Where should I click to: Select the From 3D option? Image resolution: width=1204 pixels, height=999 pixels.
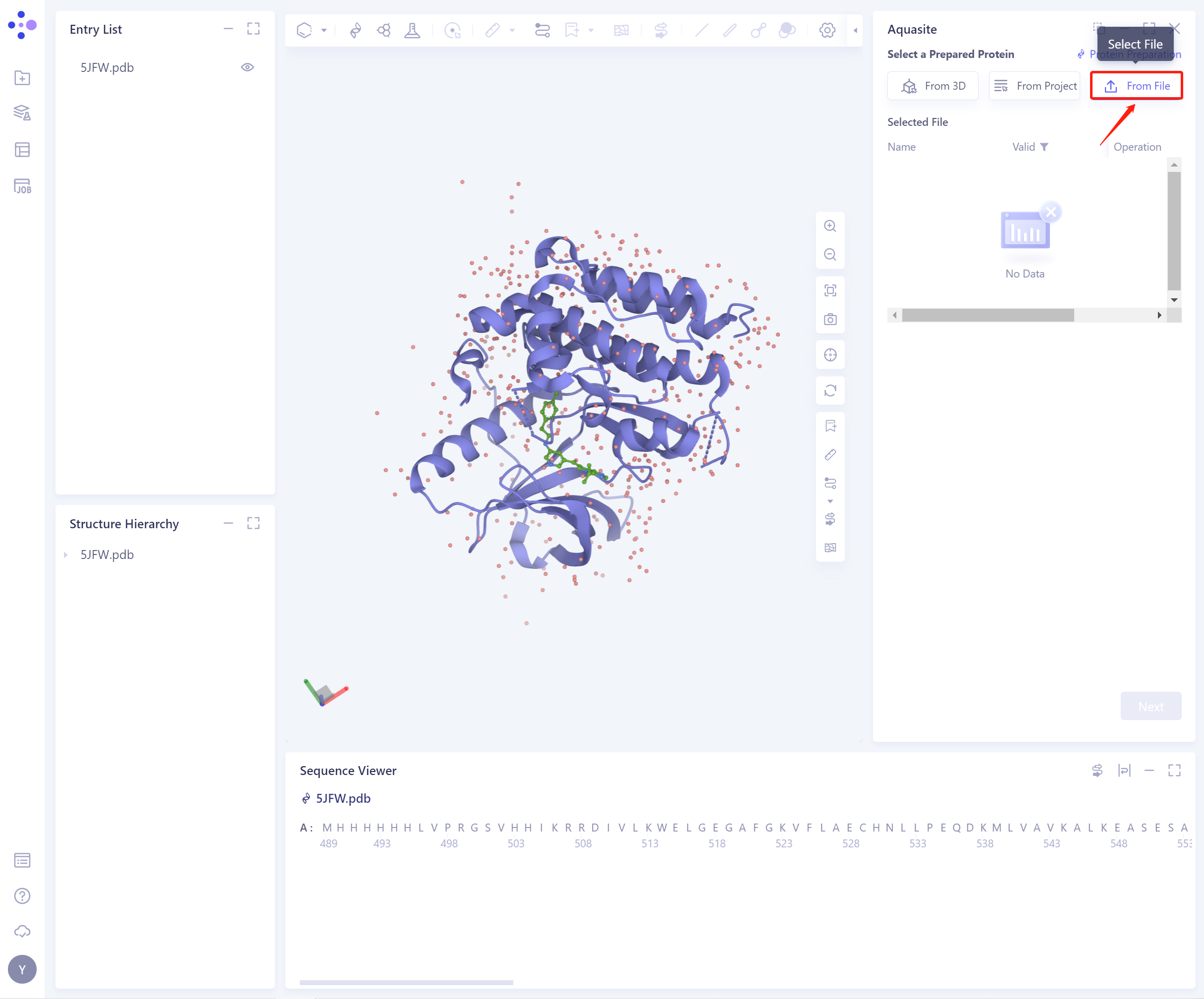click(933, 86)
